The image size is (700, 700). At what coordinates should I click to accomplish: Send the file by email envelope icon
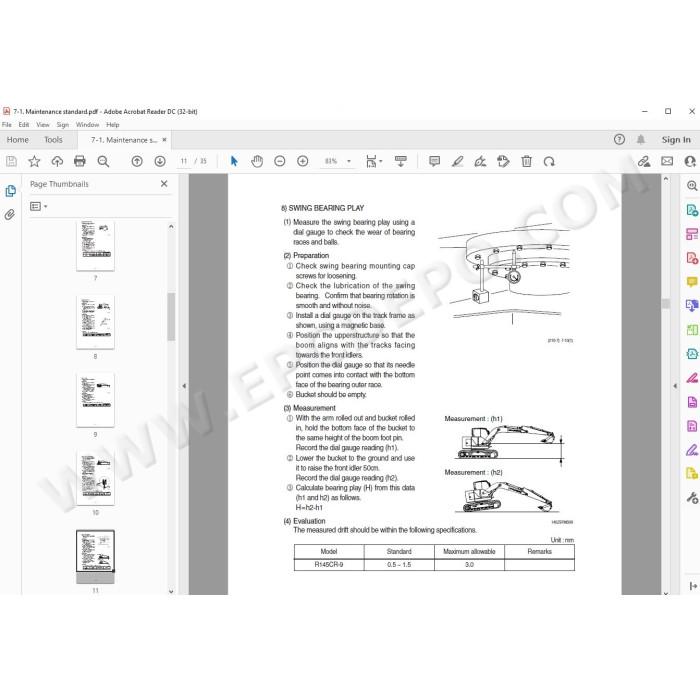(667, 161)
